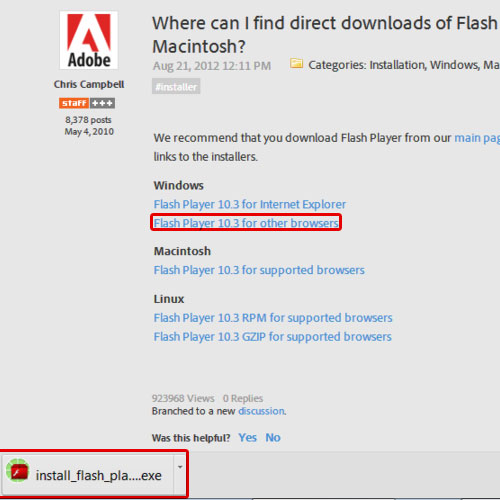Follow the 'discussion' link
500x500 pixels.
point(261,411)
